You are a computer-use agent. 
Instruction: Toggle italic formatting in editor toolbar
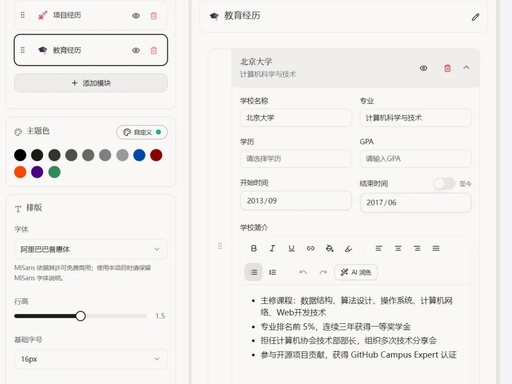pos(272,248)
